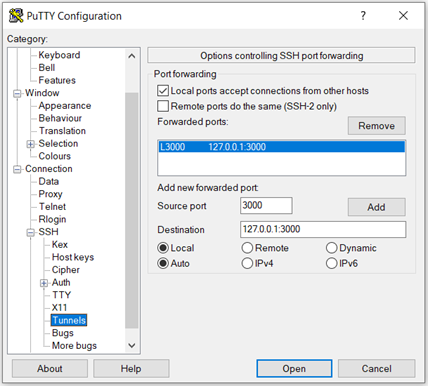Click the question mark help icon
The width and height of the screenshot is (428, 386).
(x=363, y=15)
